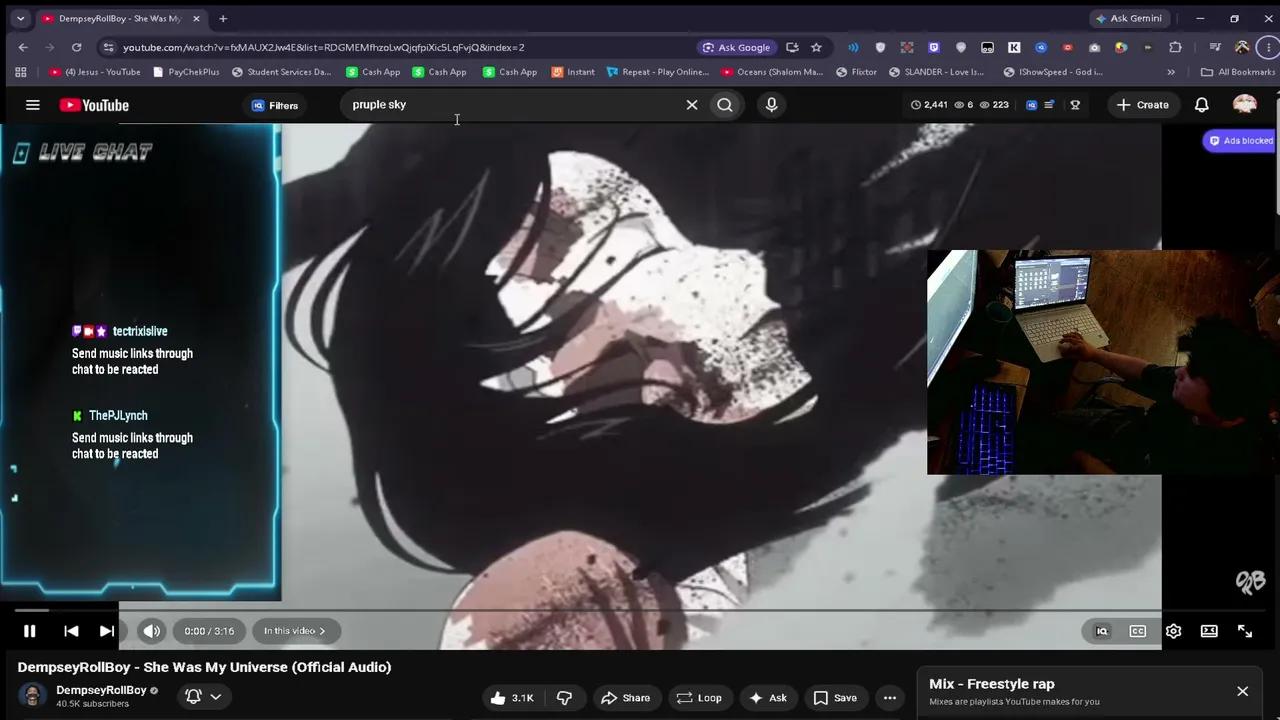Click Ask Gemini in the title bar

[x=1128, y=18]
